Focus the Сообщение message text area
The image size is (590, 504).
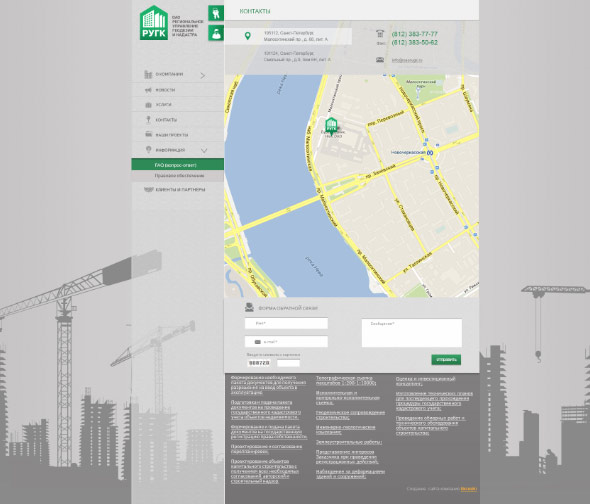tap(412, 333)
